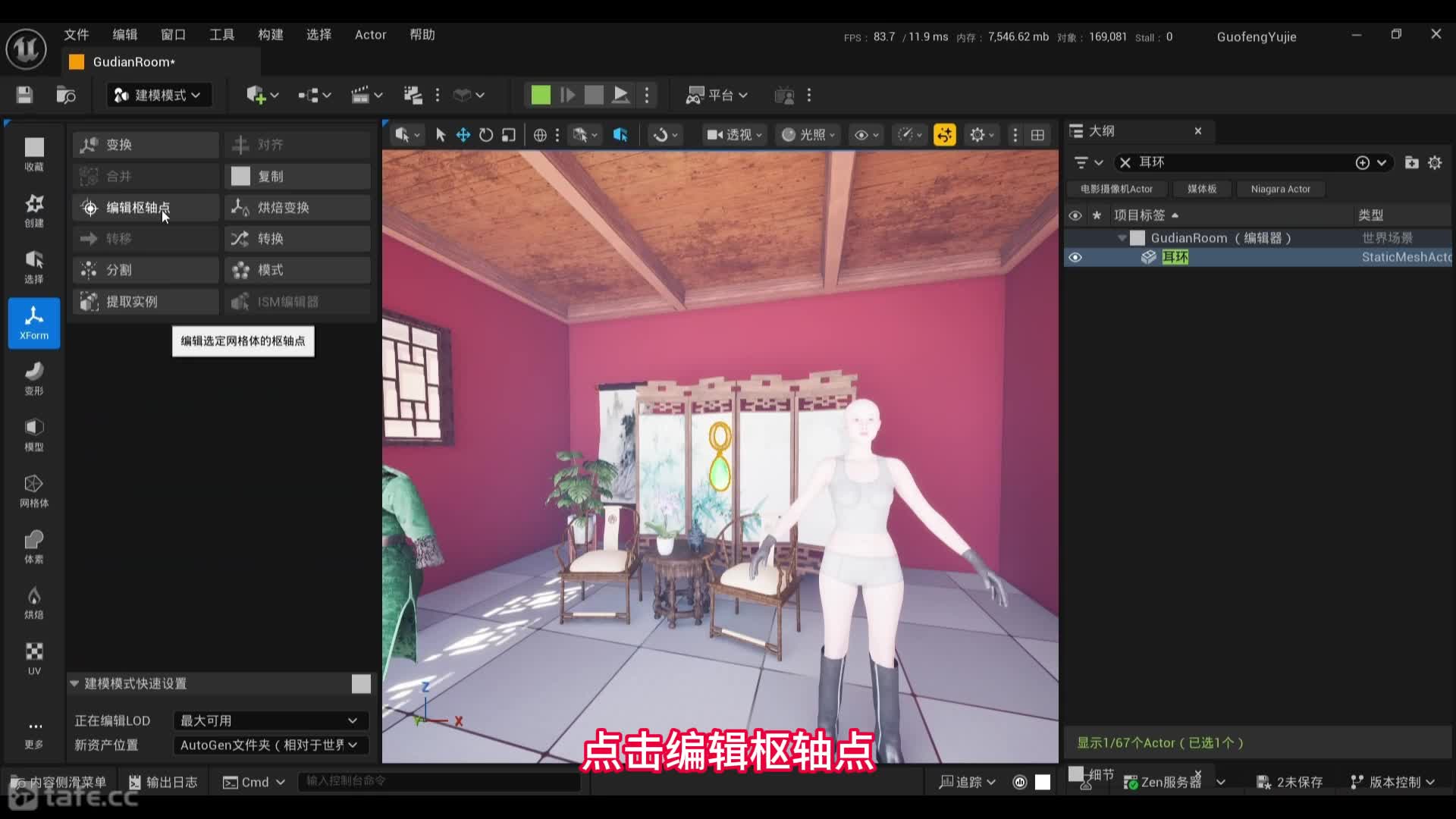This screenshot has width=1456, height=819.
Task: Open the XForm category in modeling sidebar
Action: click(34, 322)
